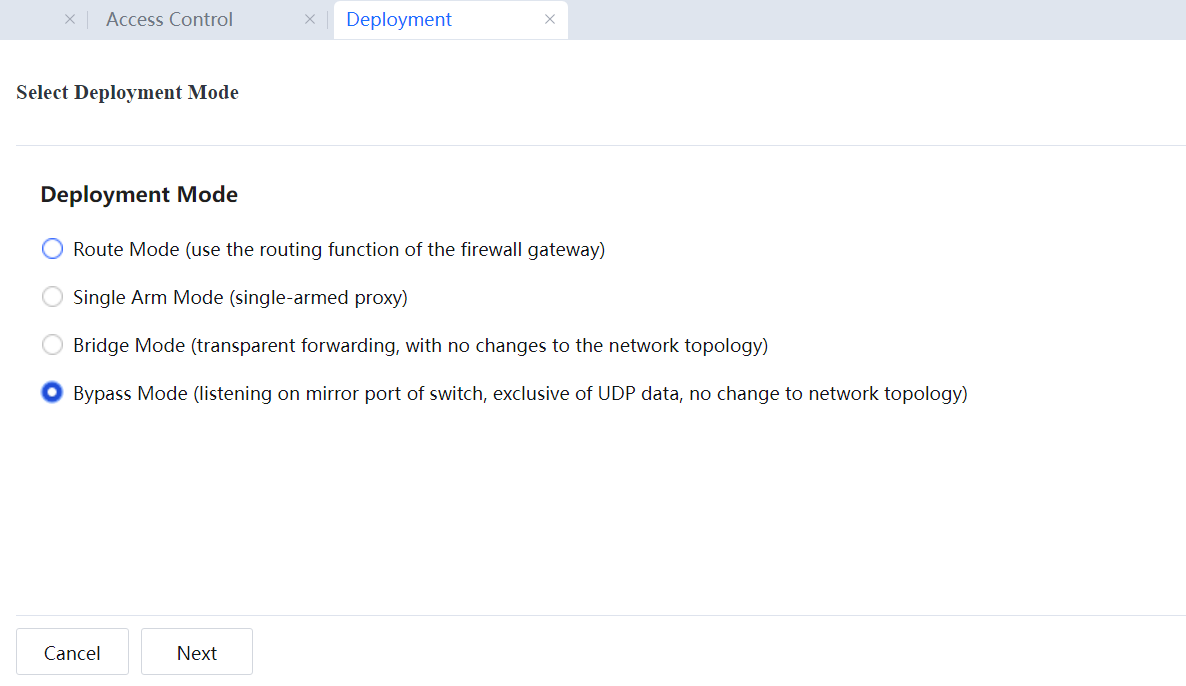Click the Bridge Mode transparent forwarding label
Viewport: 1186px width, 686px height.
[420, 345]
